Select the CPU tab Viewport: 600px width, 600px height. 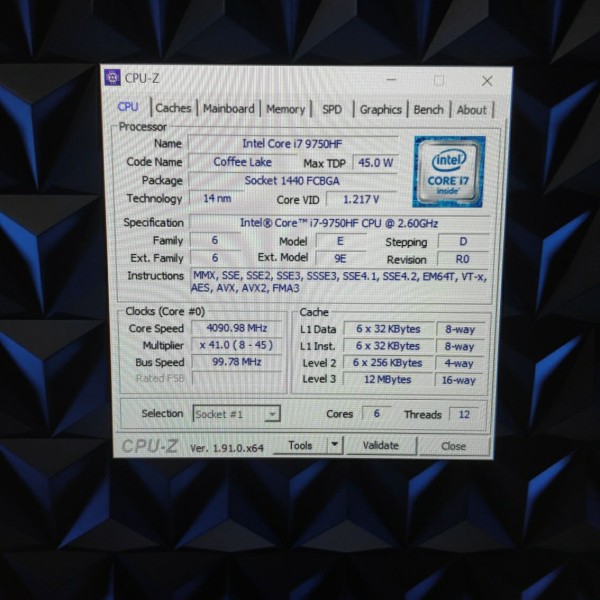tap(128, 107)
